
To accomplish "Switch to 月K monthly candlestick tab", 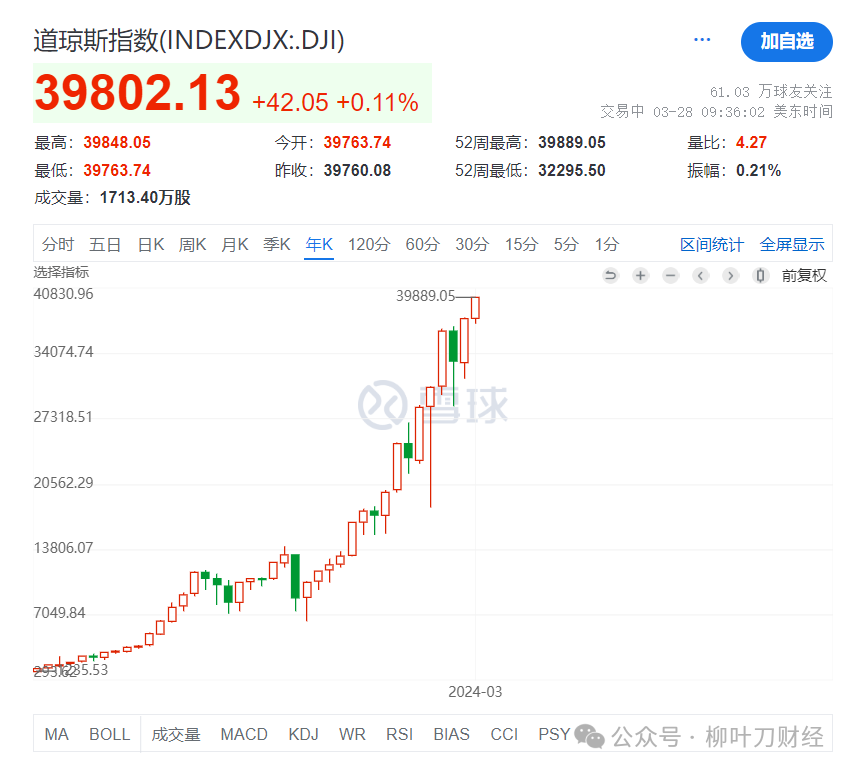I will coord(234,245).
